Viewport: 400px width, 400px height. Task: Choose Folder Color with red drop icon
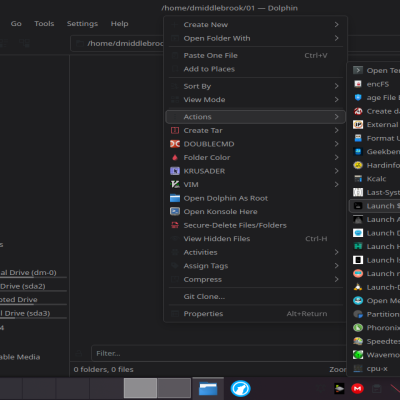tap(255, 157)
